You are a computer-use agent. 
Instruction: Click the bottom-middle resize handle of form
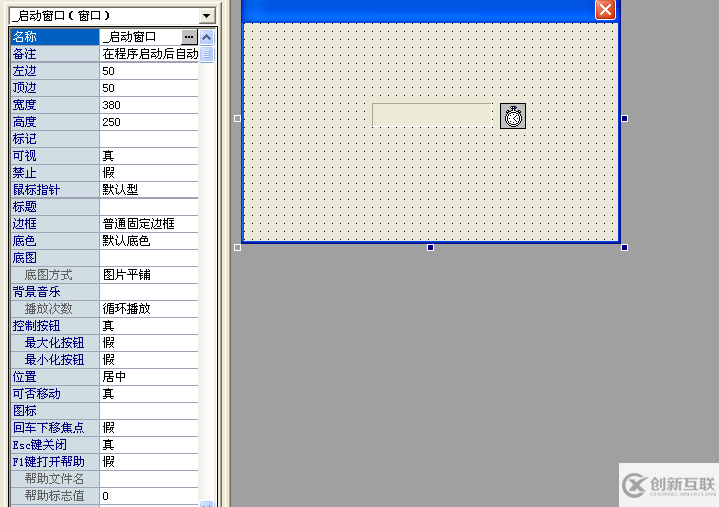coord(430,248)
